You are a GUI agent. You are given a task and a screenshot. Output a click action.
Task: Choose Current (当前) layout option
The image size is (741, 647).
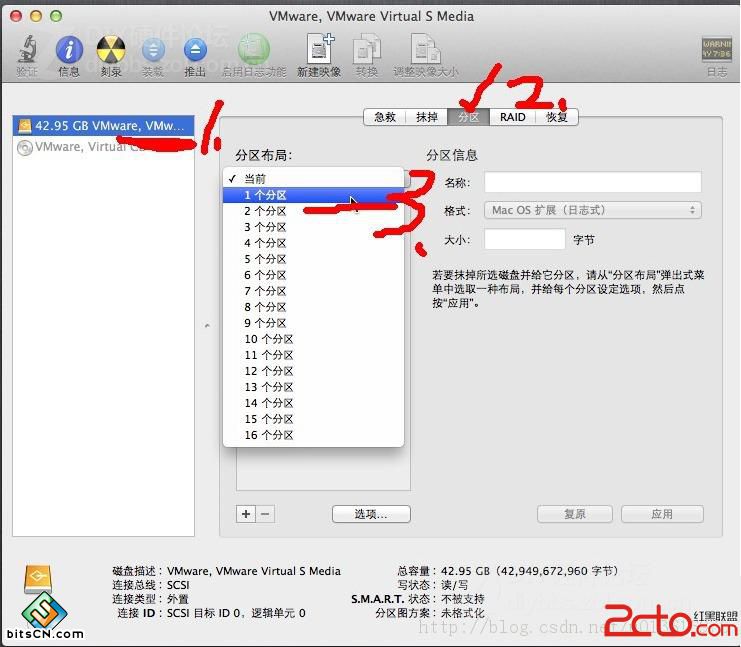[313, 179]
